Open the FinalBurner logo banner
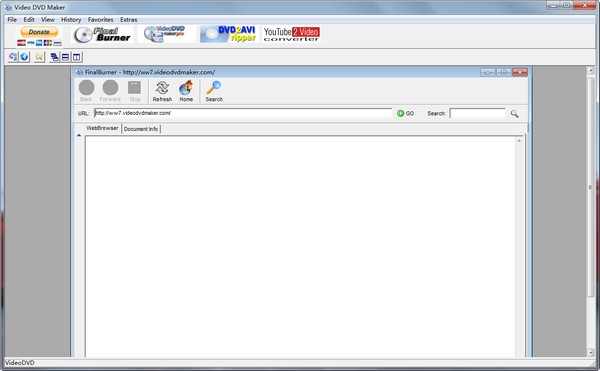 (102, 34)
